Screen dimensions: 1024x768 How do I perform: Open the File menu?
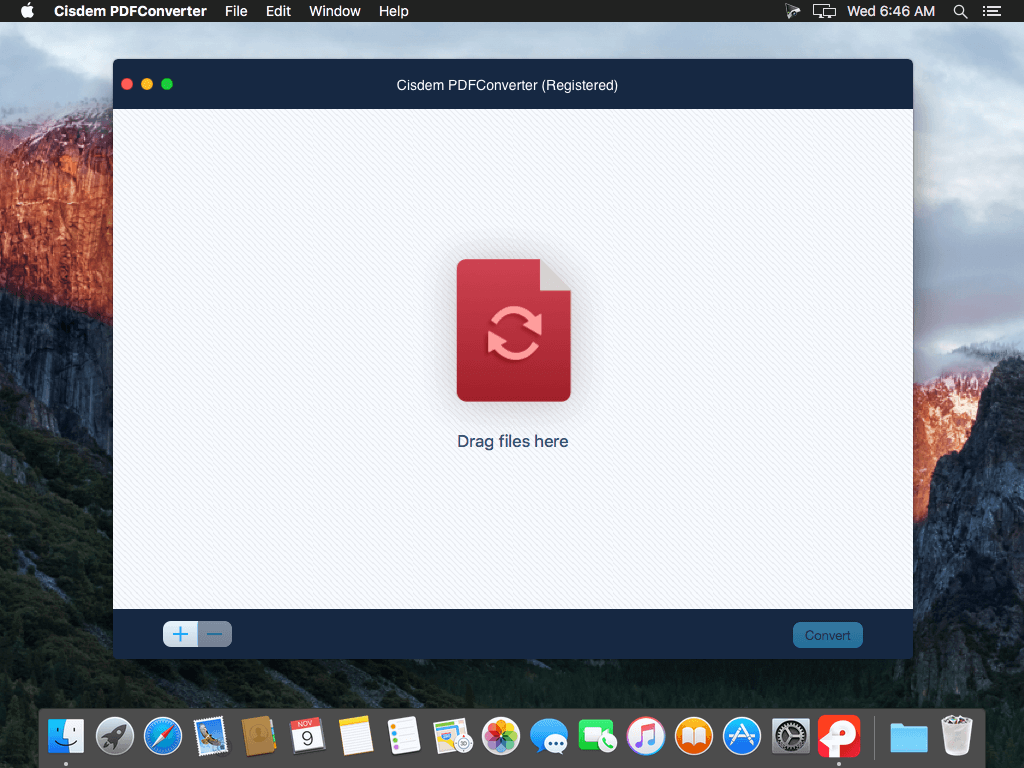[236, 11]
